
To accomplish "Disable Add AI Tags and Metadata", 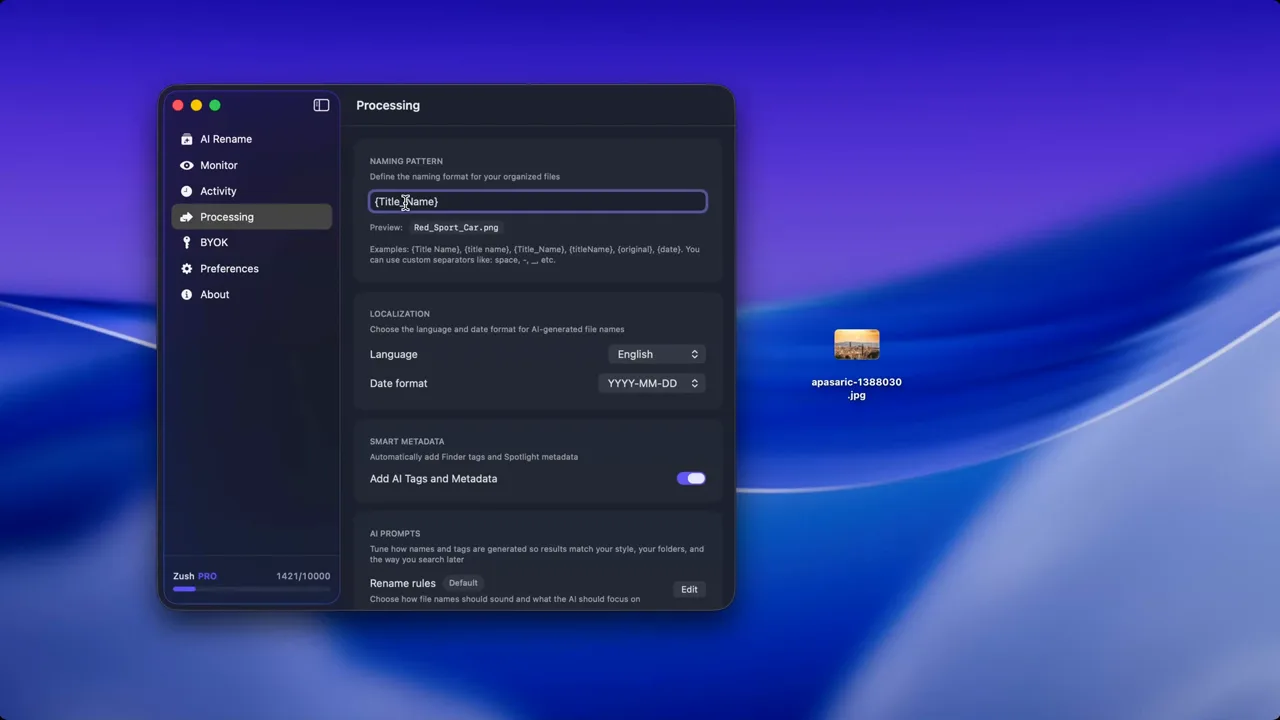I will pyautogui.click(x=691, y=479).
